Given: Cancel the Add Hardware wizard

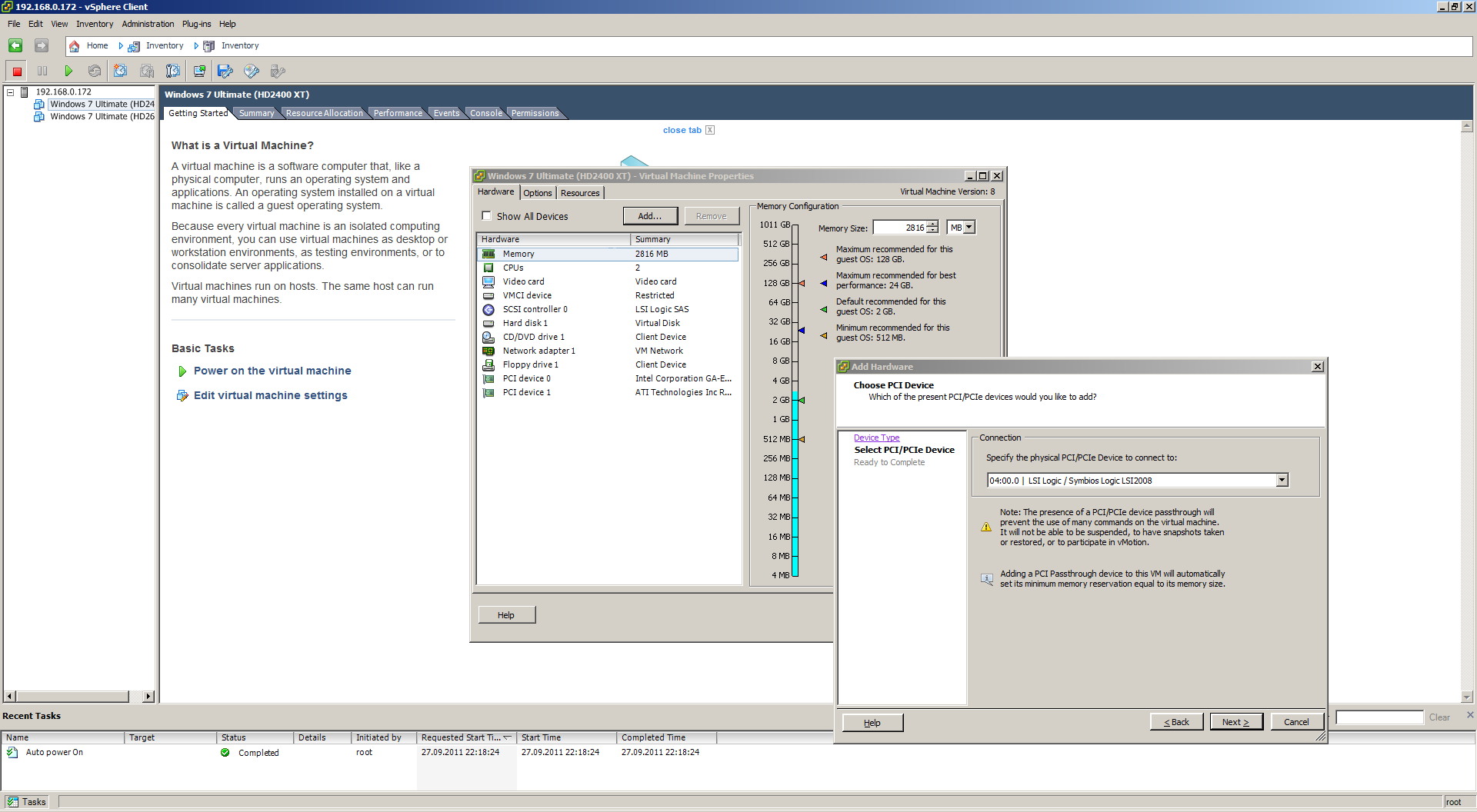Looking at the screenshot, I should (x=1296, y=722).
